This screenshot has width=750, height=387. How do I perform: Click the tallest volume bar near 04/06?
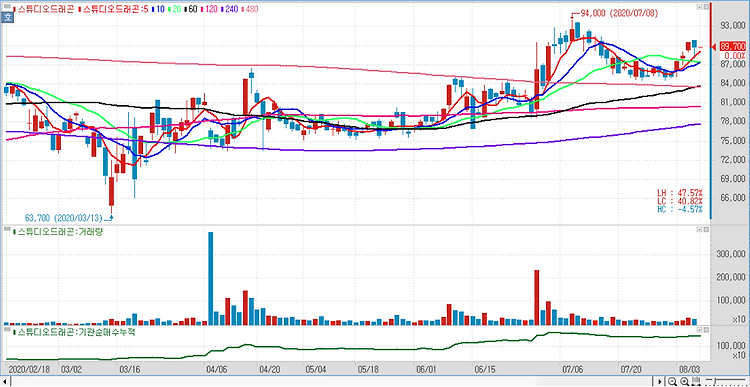[x=210, y=278]
